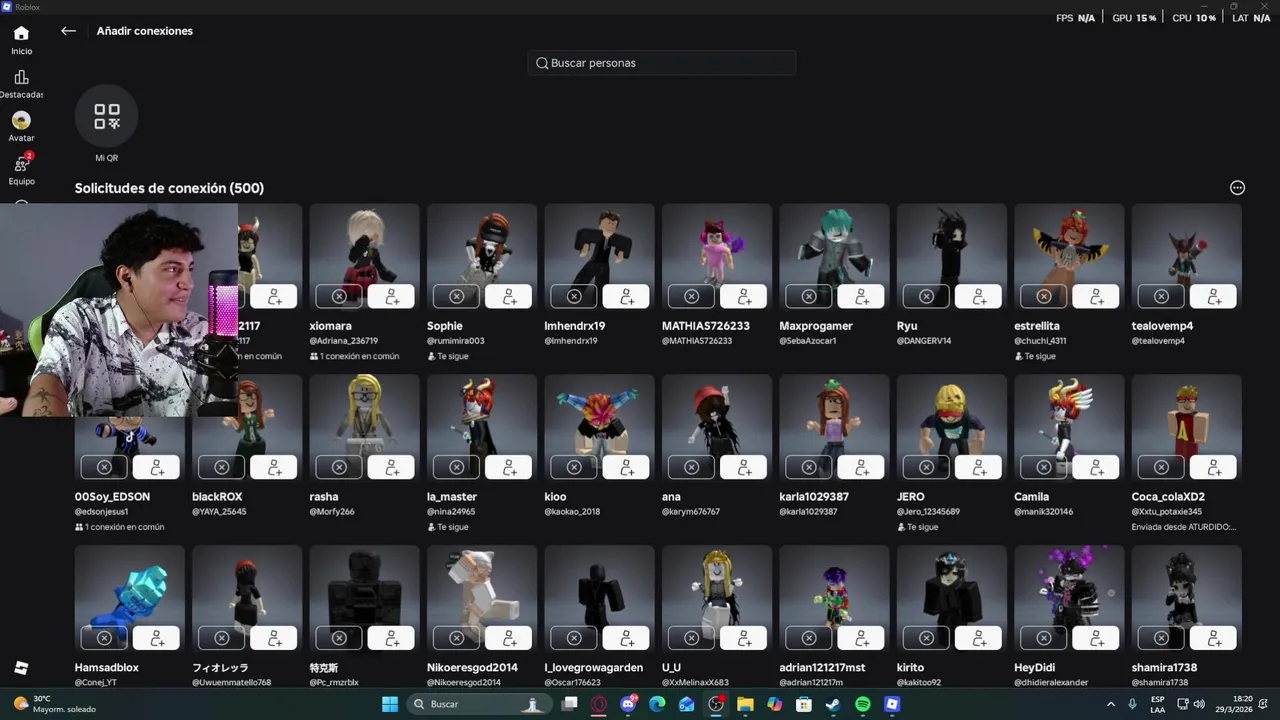Accept estrellita's connection request
This screenshot has width=1280, height=720.
pos(1096,297)
